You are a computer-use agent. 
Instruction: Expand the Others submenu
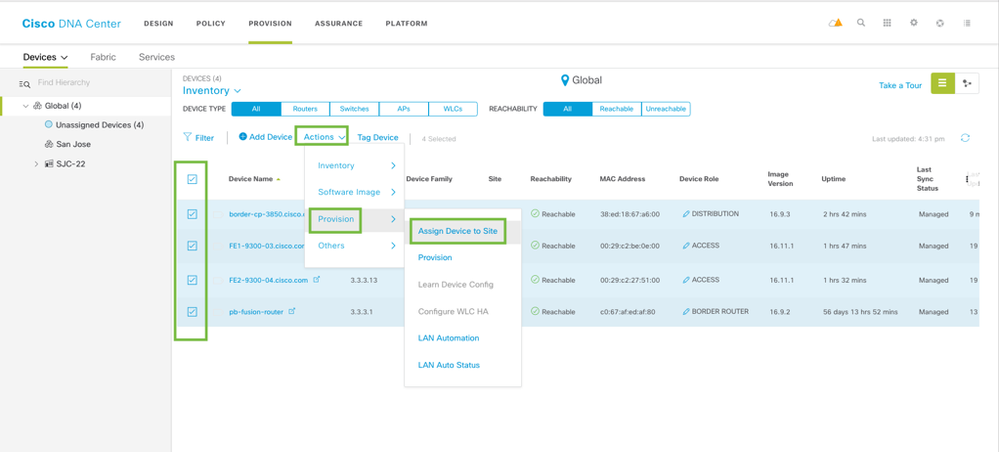(x=355, y=245)
